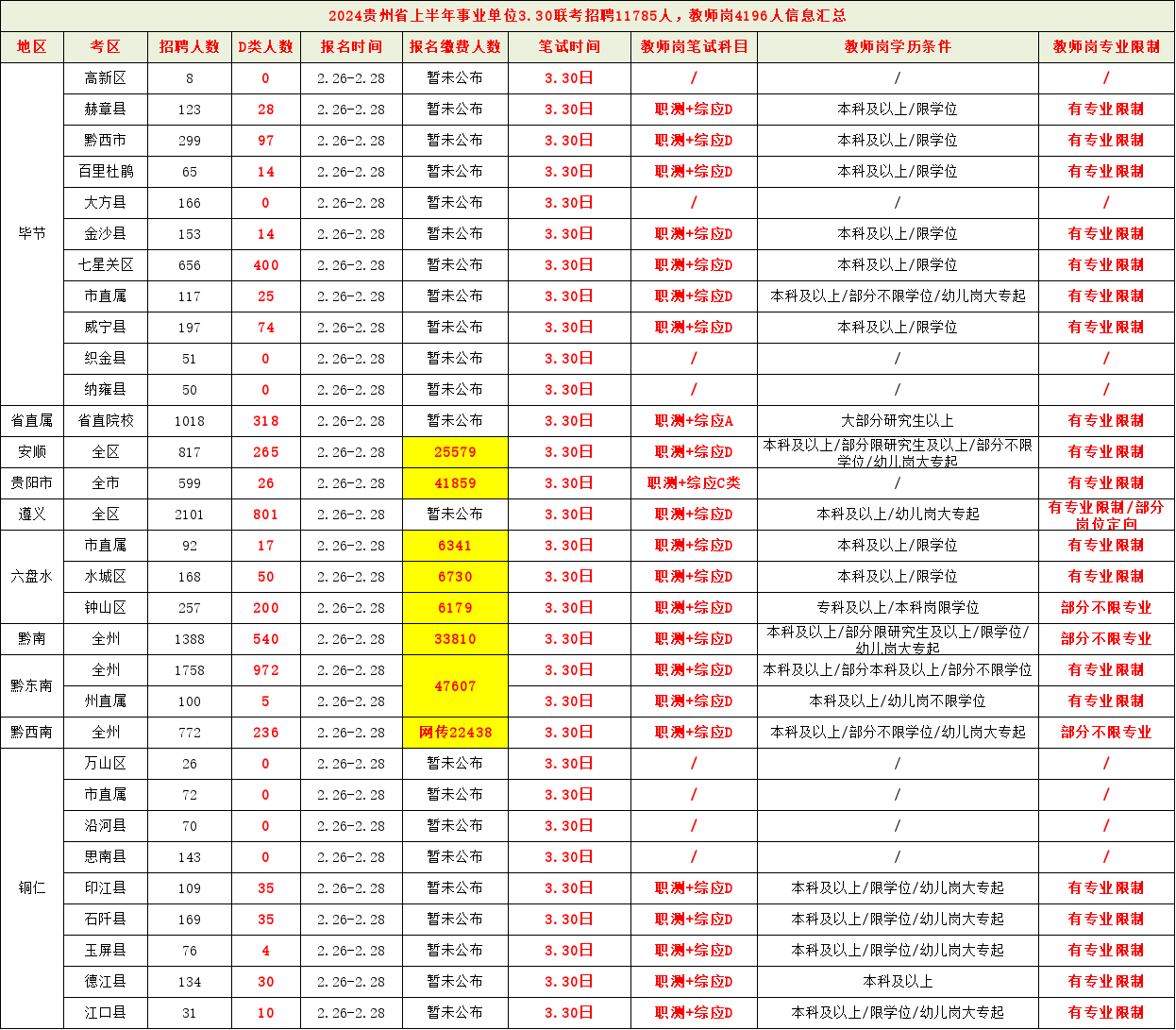Click the yellow 网传22438 cell
The image size is (1176, 1030).
[455, 733]
